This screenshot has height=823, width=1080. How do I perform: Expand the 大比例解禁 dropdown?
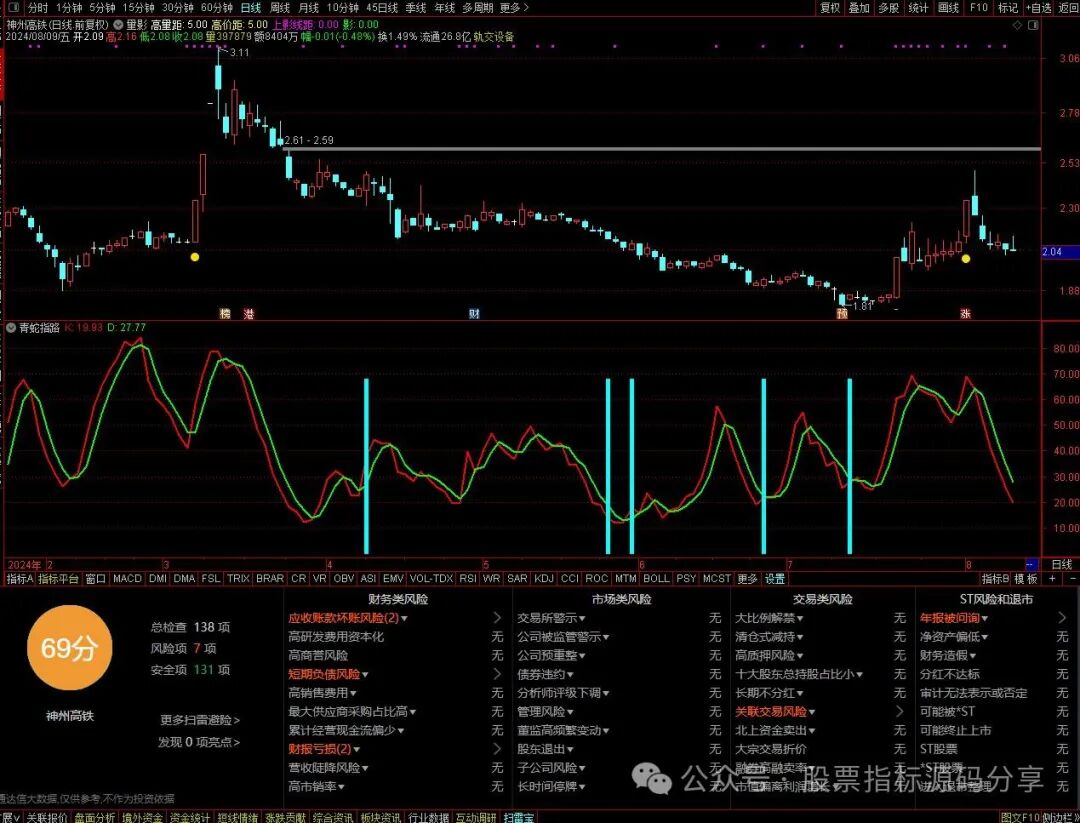tap(800, 619)
